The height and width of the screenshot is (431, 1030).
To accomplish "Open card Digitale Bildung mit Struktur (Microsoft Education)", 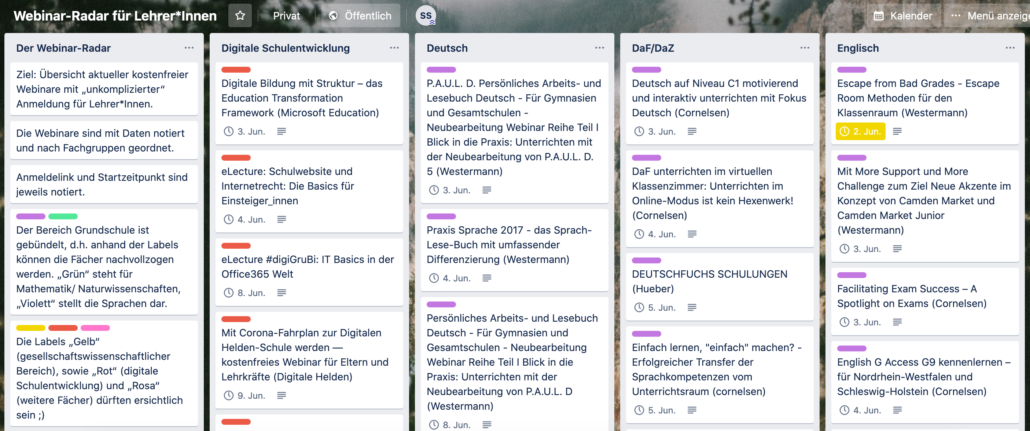I will (x=309, y=103).
